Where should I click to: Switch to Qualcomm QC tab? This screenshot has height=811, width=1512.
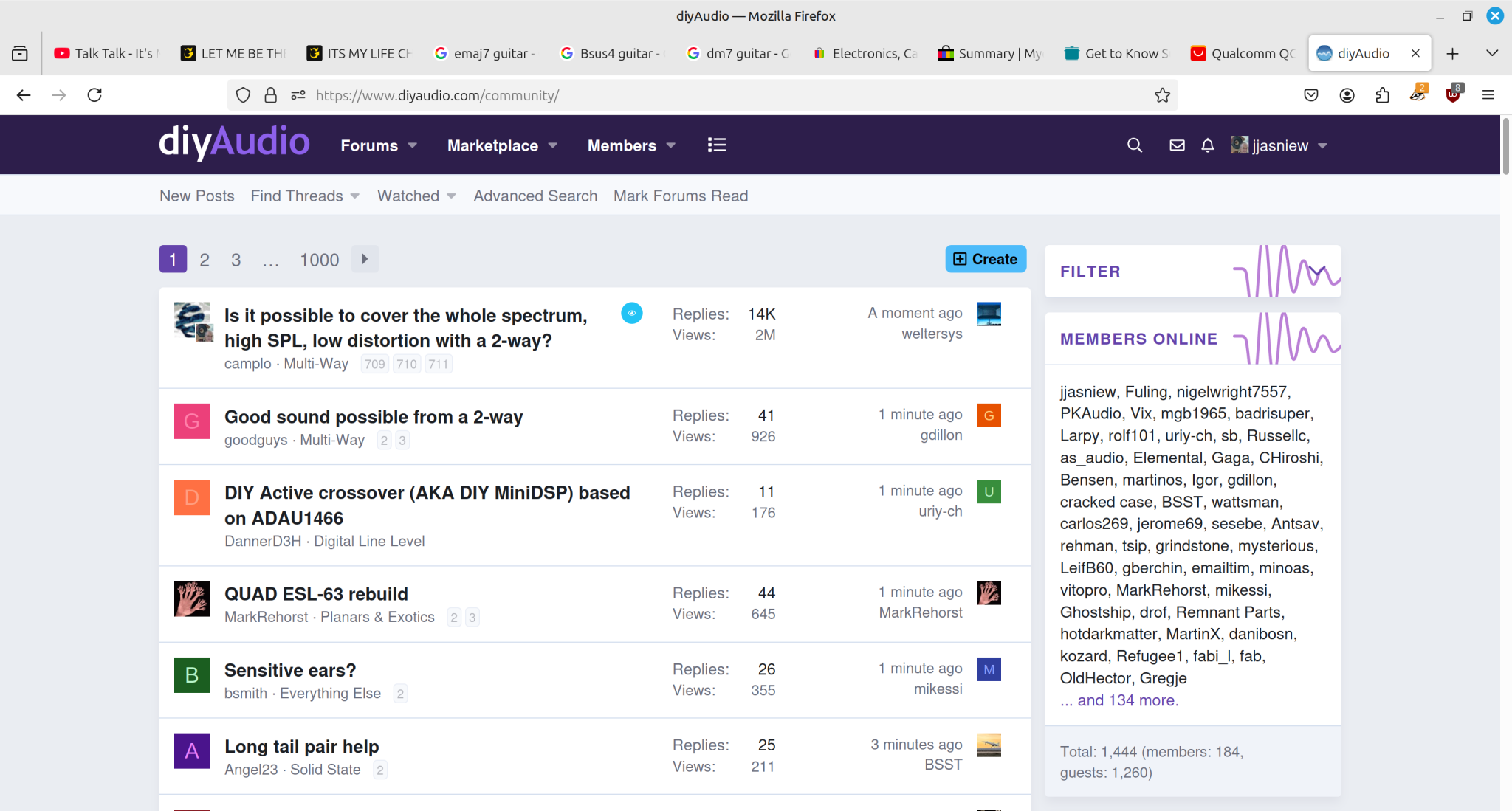(1243, 53)
